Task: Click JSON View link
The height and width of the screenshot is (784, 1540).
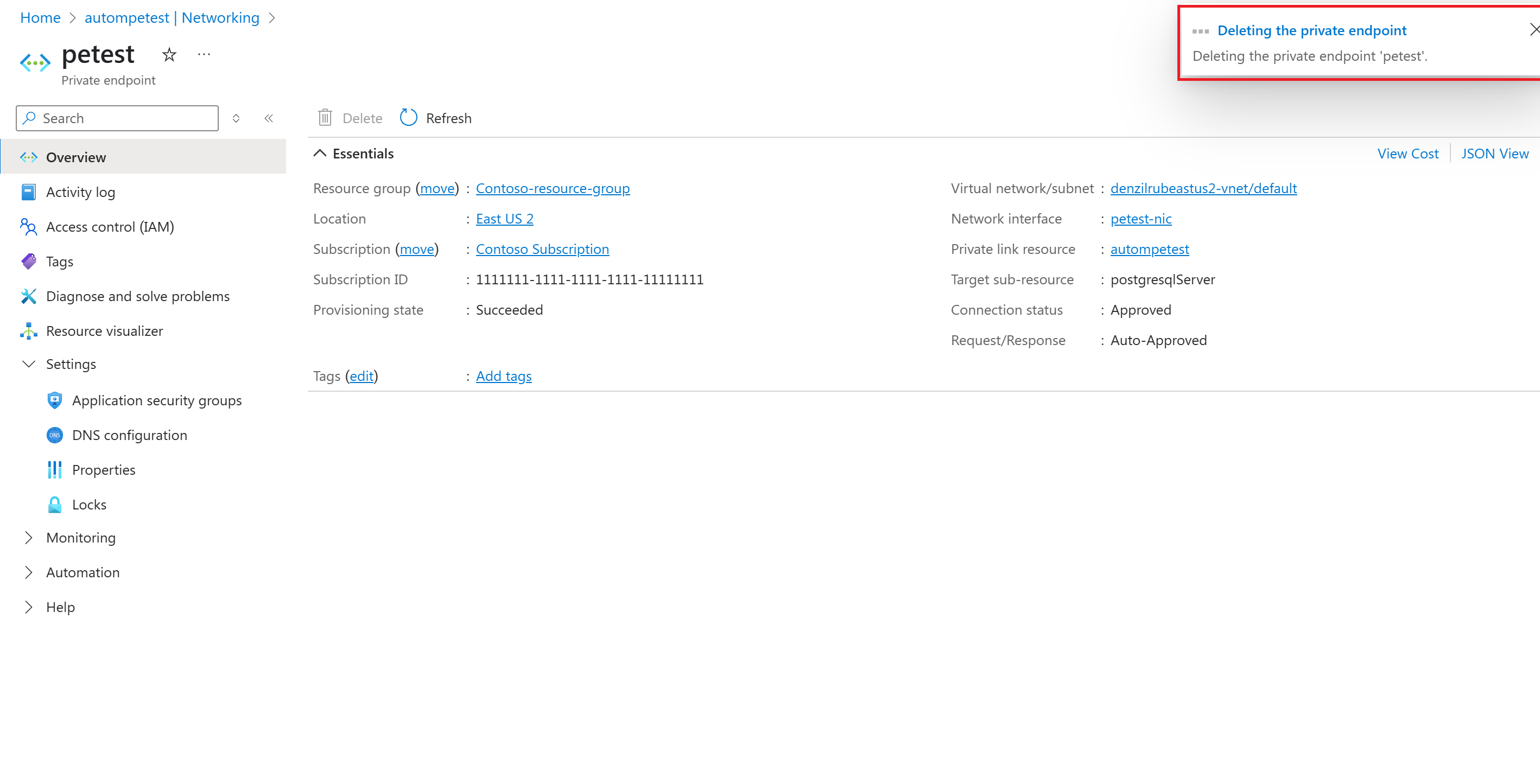Action: [1494, 154]
